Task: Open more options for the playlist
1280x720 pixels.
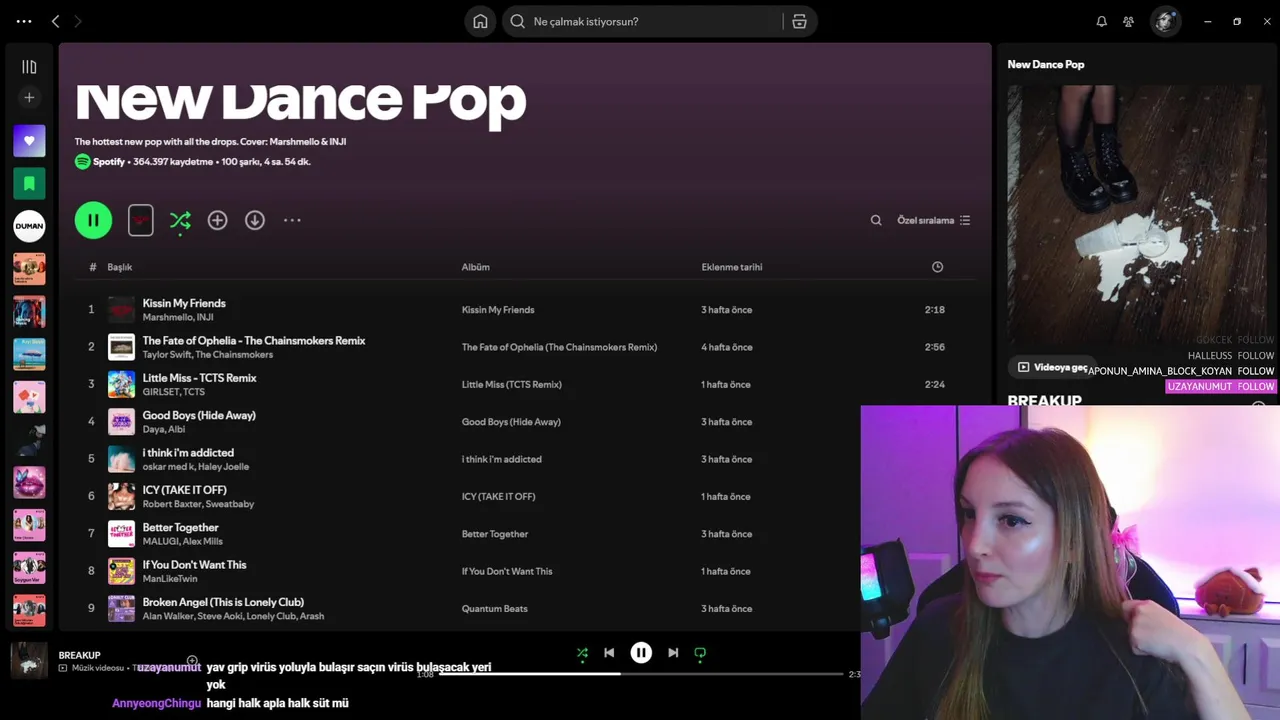Action: pos(292,220)
